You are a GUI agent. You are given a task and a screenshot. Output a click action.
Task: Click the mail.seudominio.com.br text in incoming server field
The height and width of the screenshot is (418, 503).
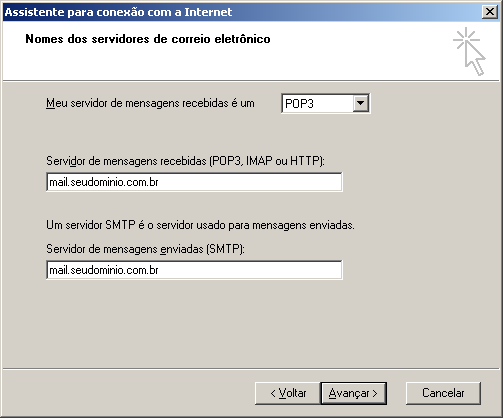[104, 182]
